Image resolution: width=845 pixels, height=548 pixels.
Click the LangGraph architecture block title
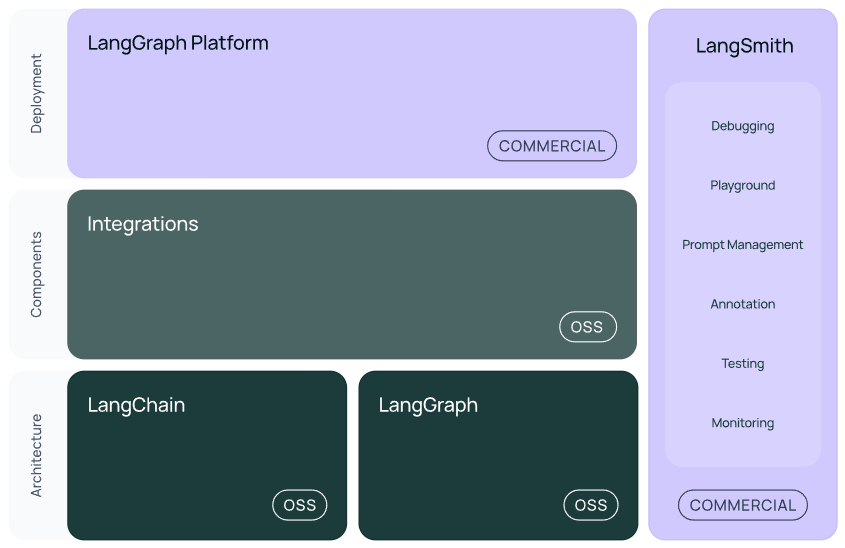coord(428,405)
